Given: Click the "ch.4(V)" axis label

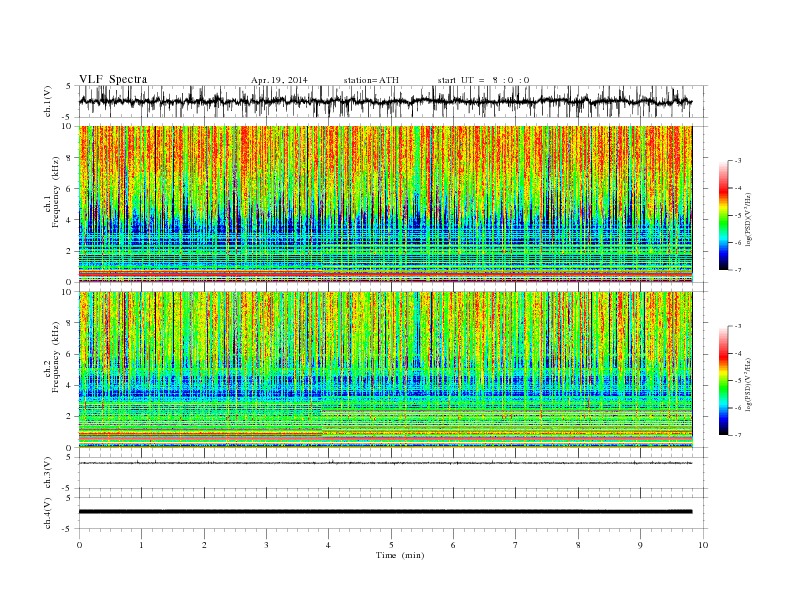Looking at the screenshot, I should (48, 513).
